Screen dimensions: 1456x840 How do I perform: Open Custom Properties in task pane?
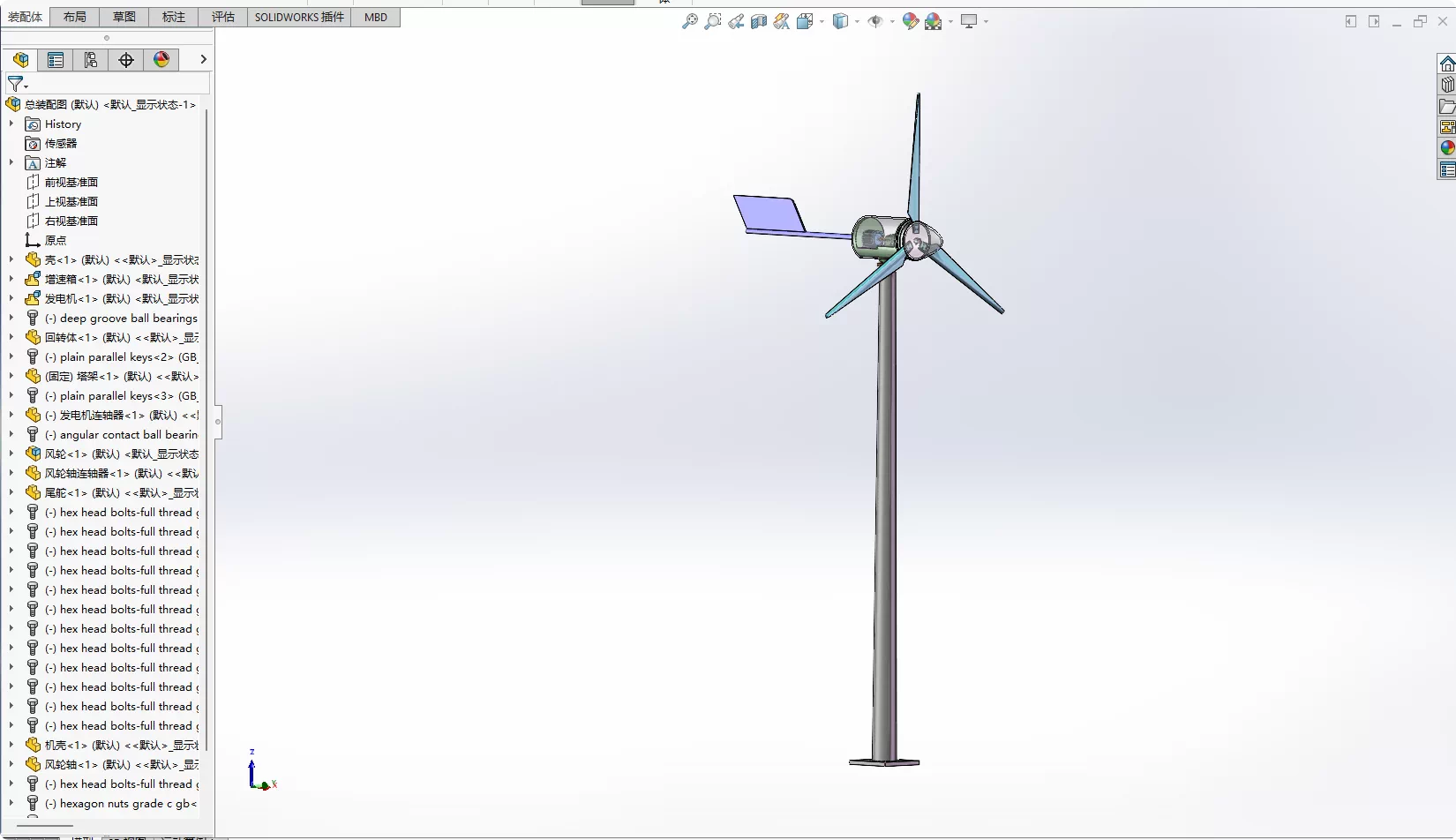point(1447,169)
